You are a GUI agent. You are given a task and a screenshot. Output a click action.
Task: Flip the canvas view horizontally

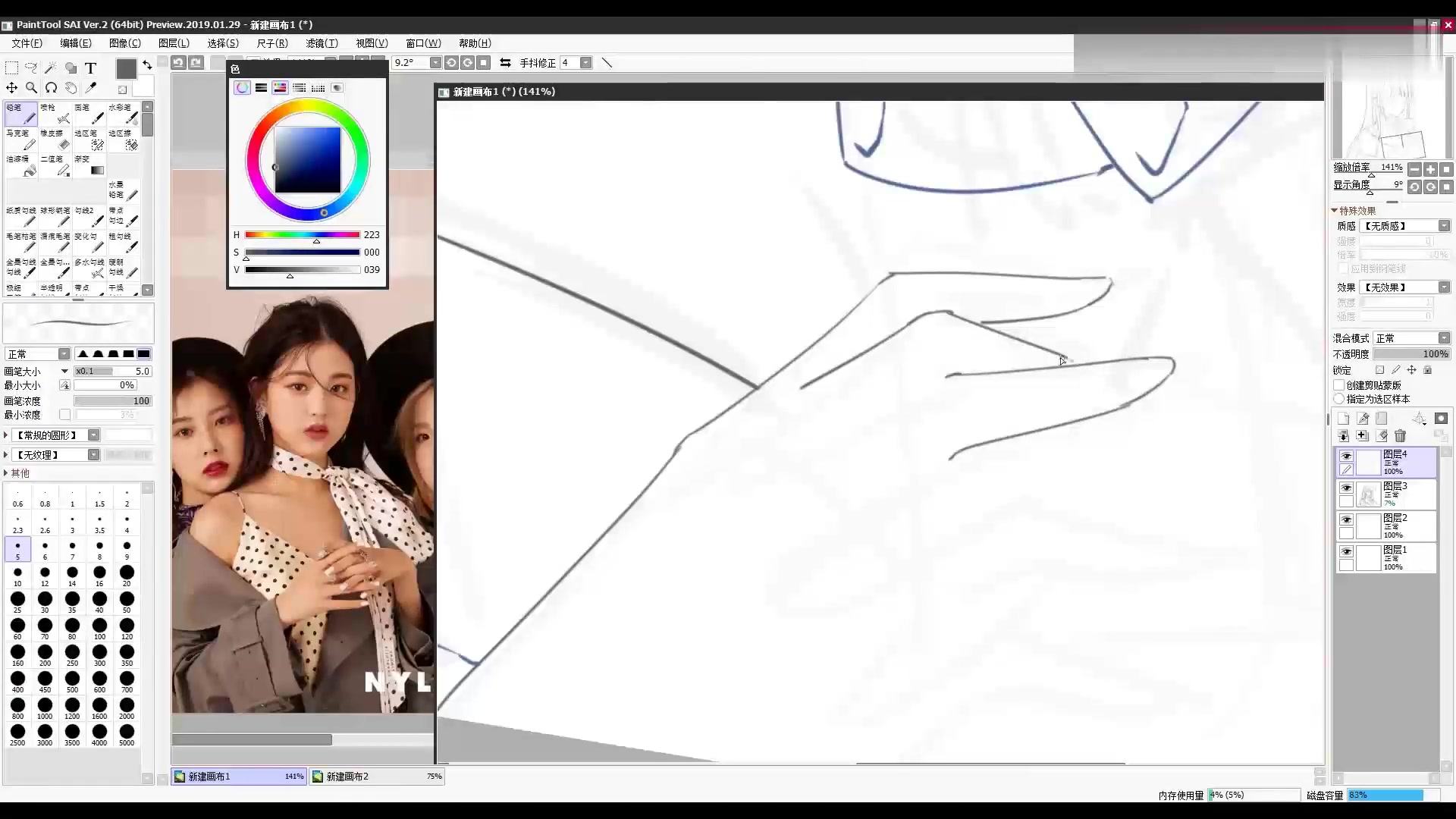tap(505, 63)
